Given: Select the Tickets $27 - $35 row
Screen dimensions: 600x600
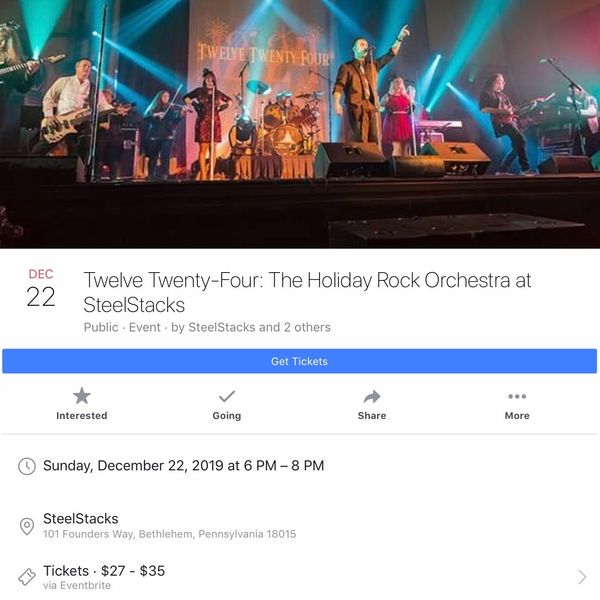Looking at the screenshot, I should [x=300, y=577].
